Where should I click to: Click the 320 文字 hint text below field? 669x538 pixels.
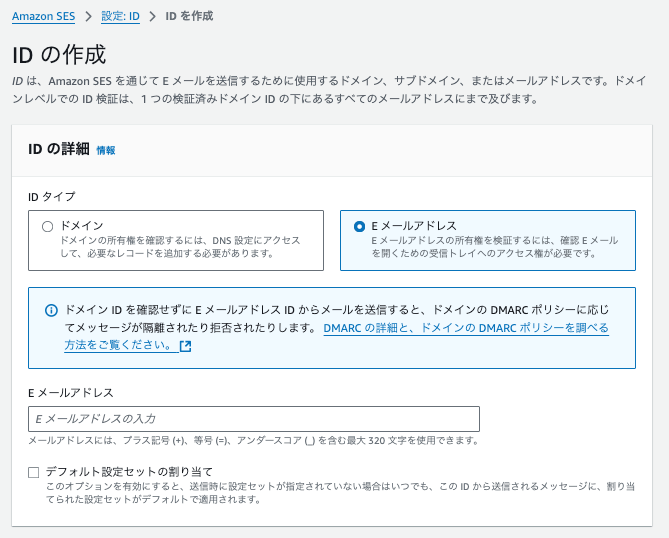click(253, 440)
